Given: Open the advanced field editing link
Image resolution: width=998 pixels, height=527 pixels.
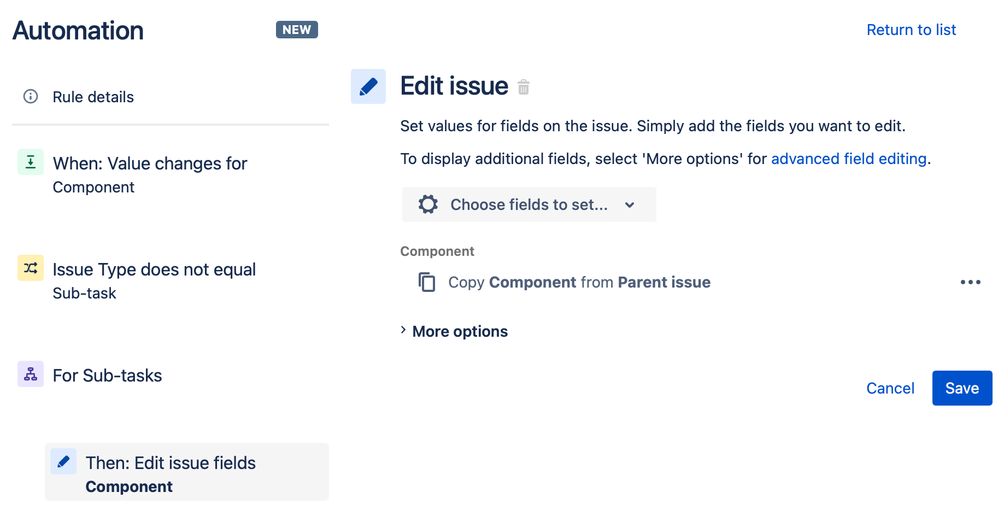Looking at the screenshot, I should pos(848,158).
